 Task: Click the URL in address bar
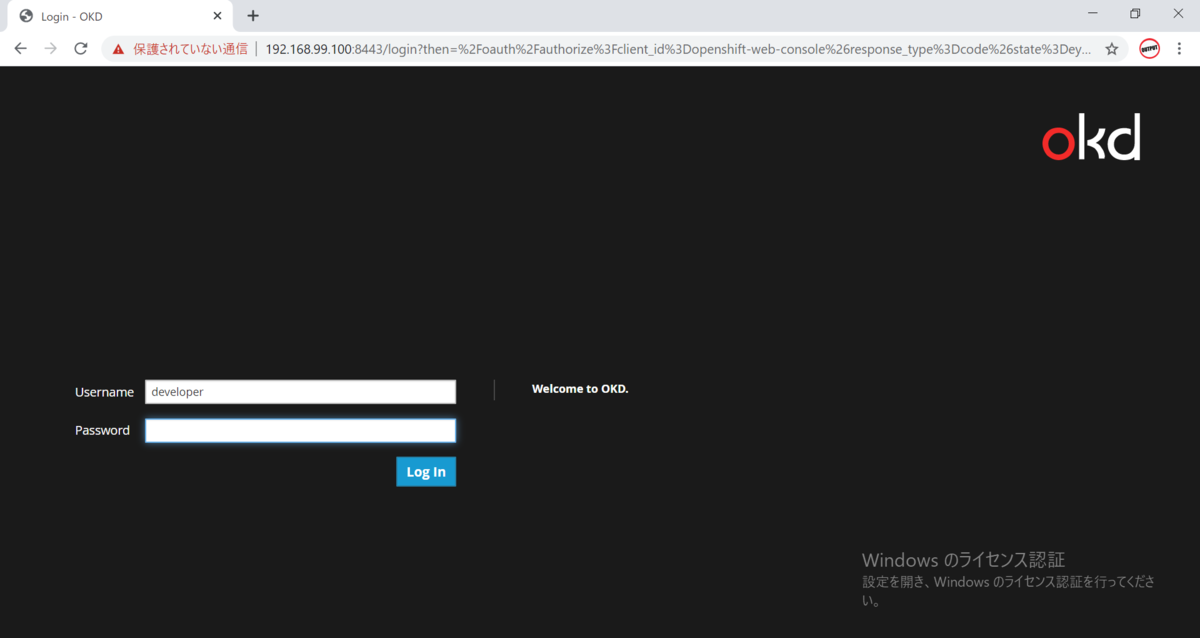[x=678, y=48]
